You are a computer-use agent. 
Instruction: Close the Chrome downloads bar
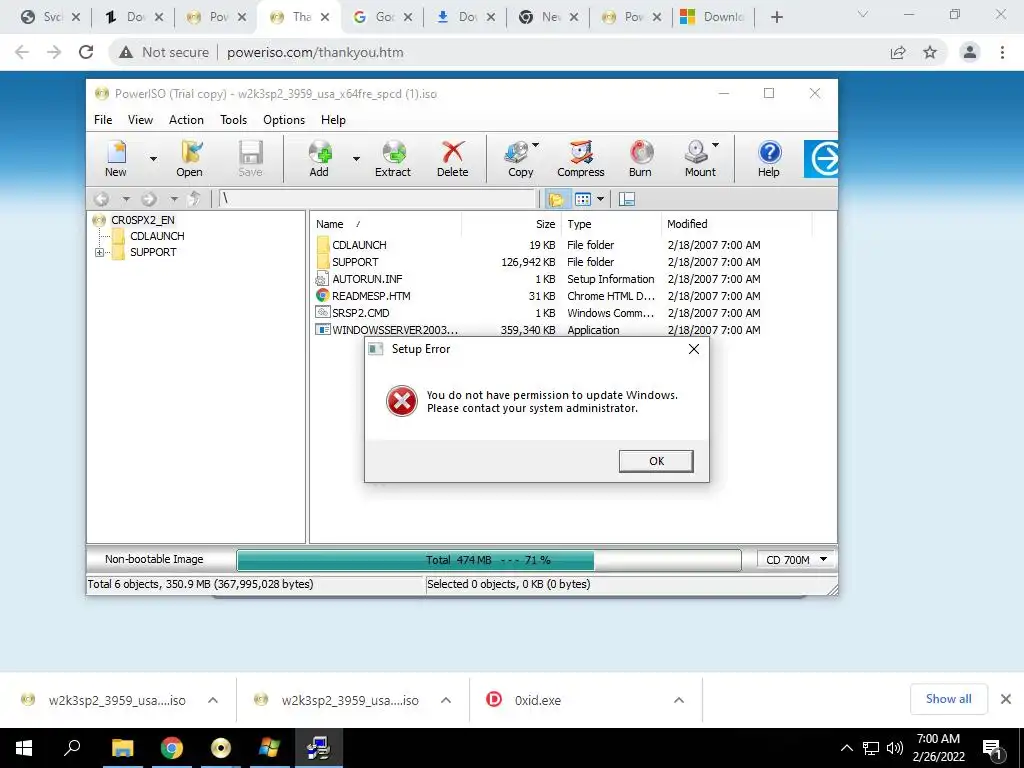[x=1006, y=699]
